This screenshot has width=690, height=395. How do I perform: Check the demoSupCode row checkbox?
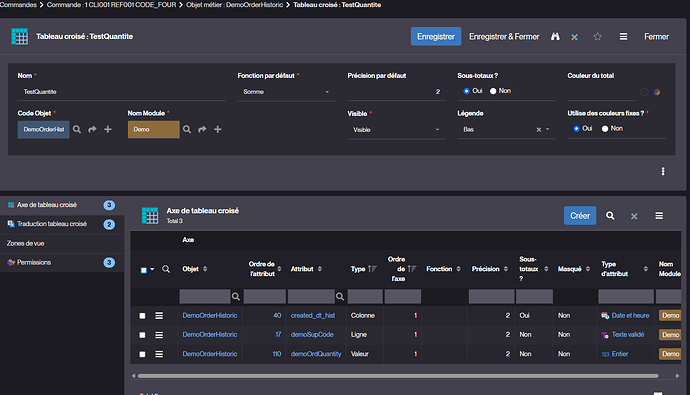point(142,335)
